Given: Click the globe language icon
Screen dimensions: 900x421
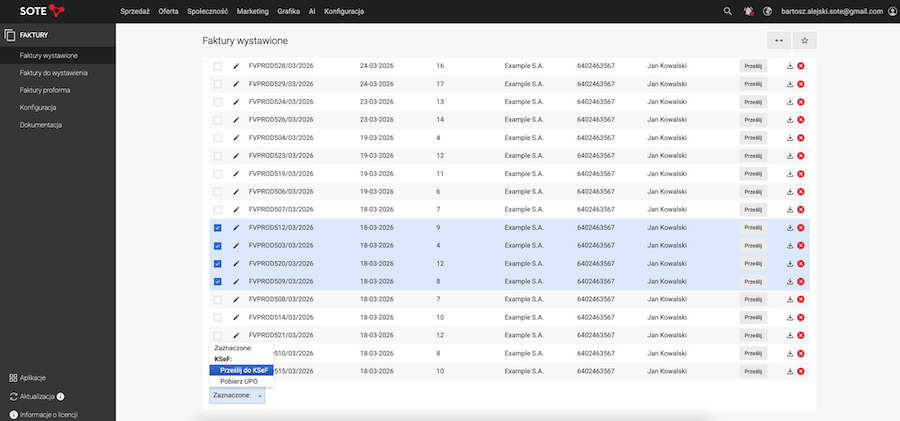Looking at the screenshot, I should (767, 11).
